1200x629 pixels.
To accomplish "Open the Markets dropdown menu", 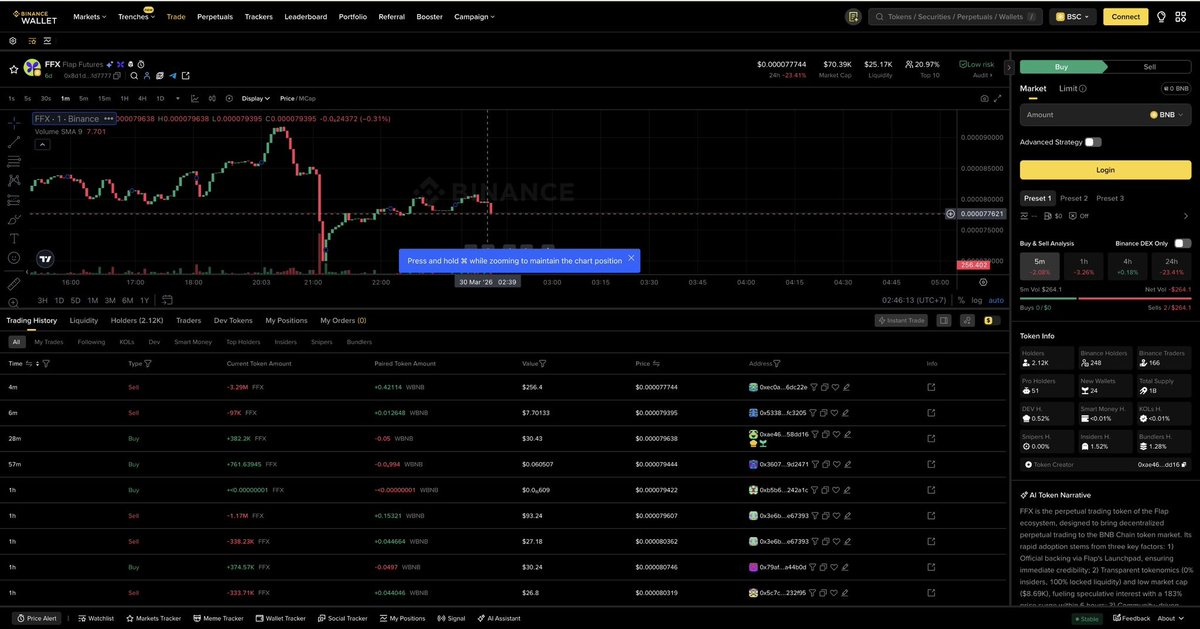I will [x=90, y=17].
